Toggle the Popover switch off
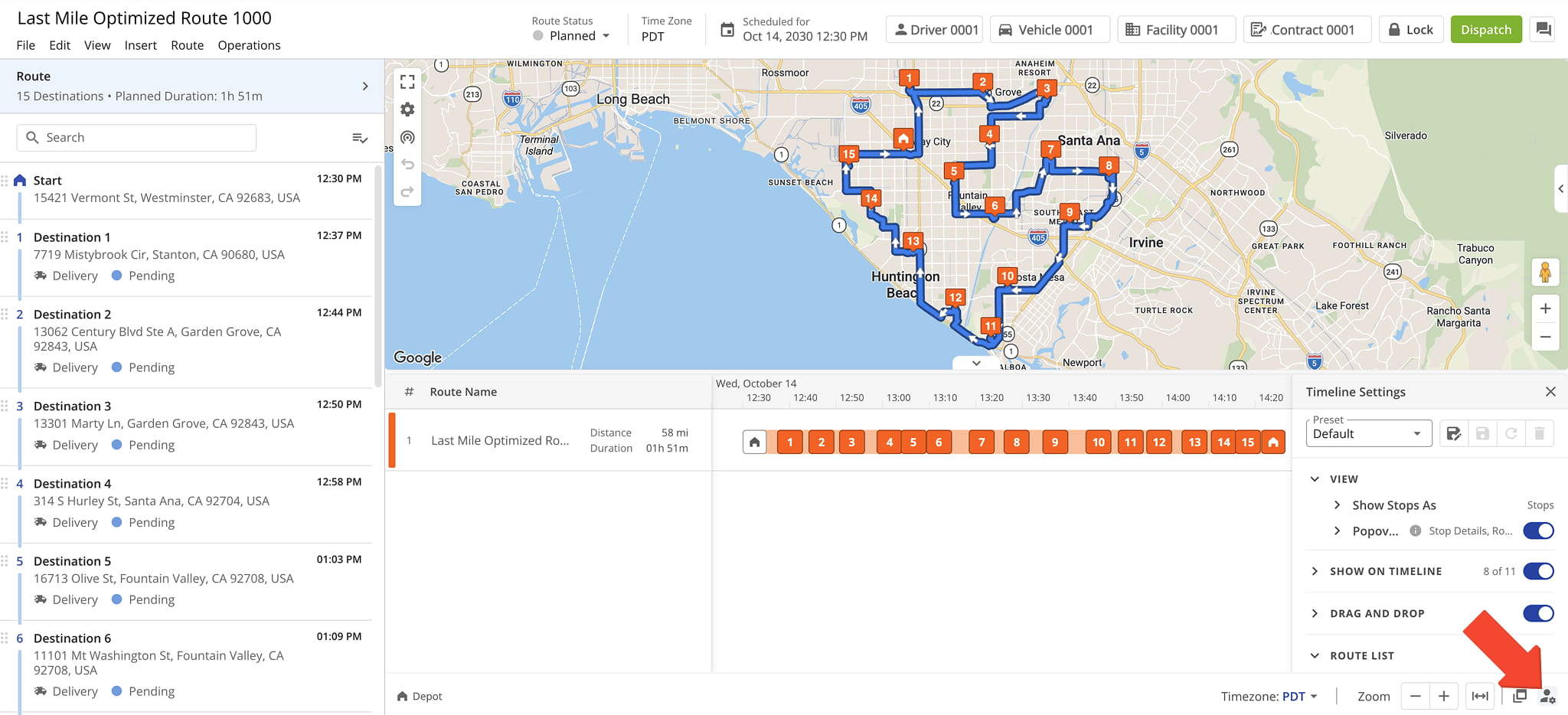1568x715 pixels. (x=1538, y=531)
